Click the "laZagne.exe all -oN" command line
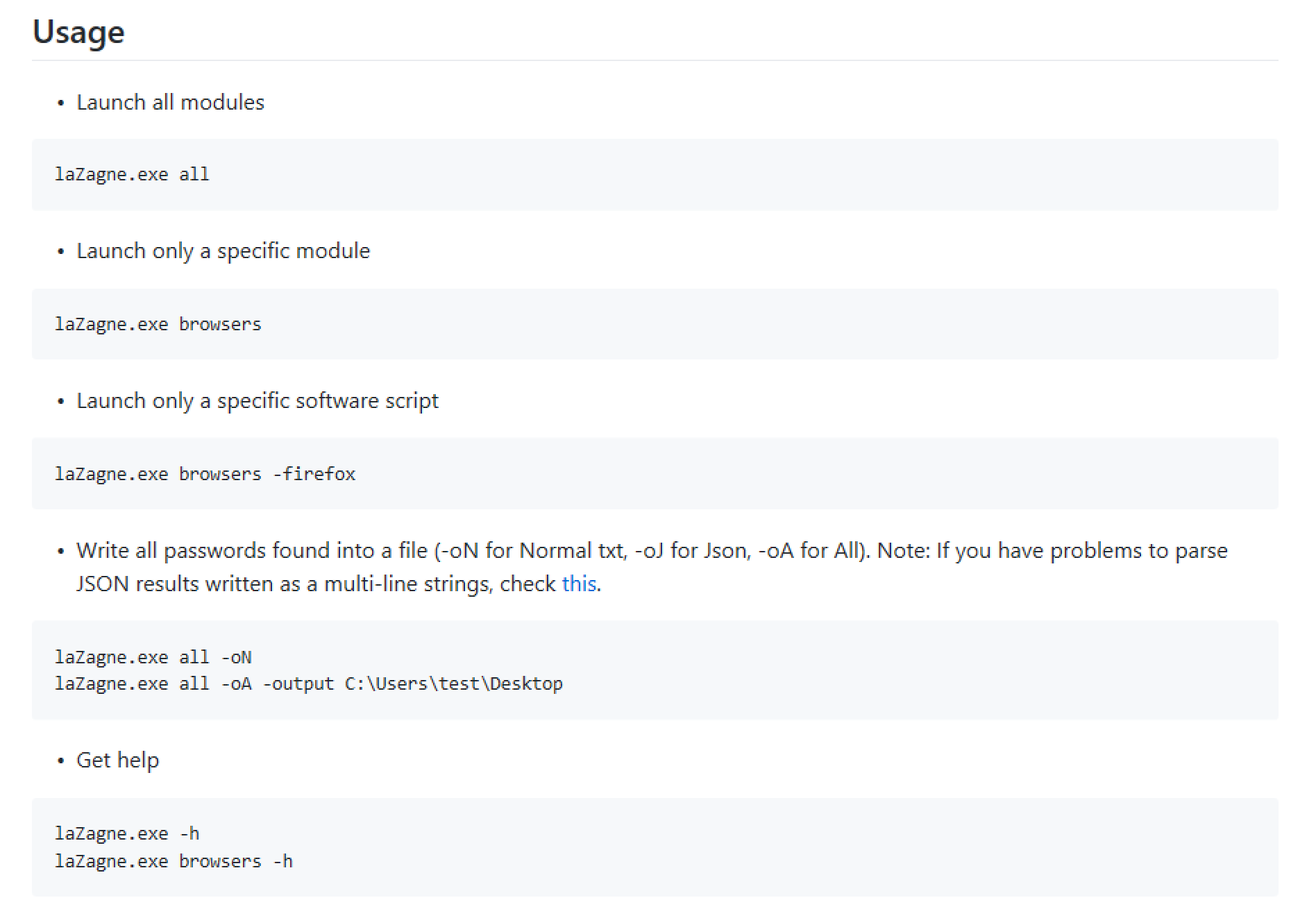The image size is (1316, 909). click(153, 657)
